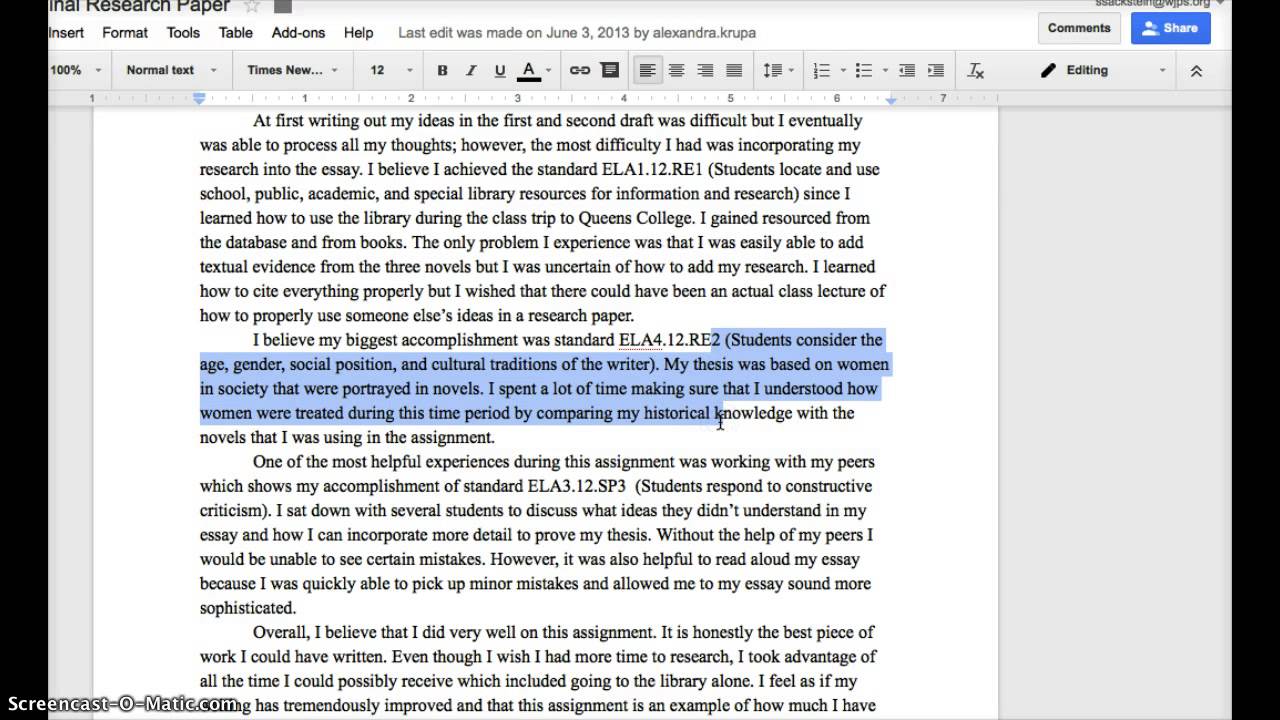Click the document title text
1280x720 pixels.
tap(139, 6)
